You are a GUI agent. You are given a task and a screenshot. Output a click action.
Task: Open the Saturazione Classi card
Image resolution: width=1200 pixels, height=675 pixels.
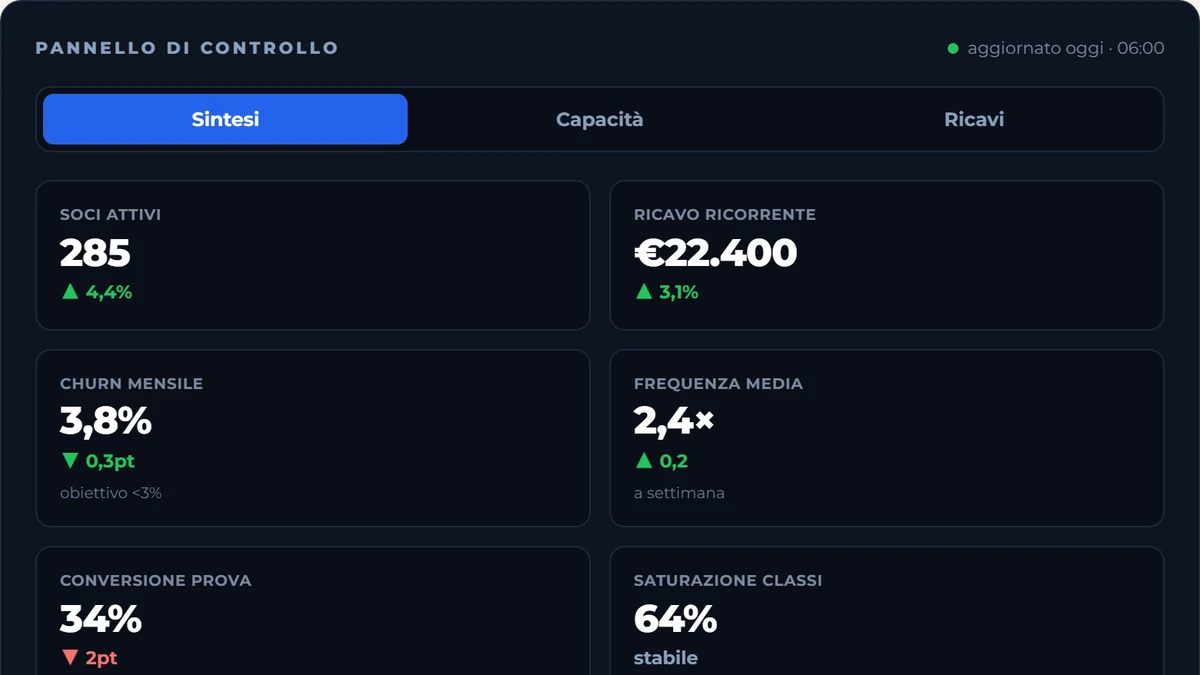(887, 611)
